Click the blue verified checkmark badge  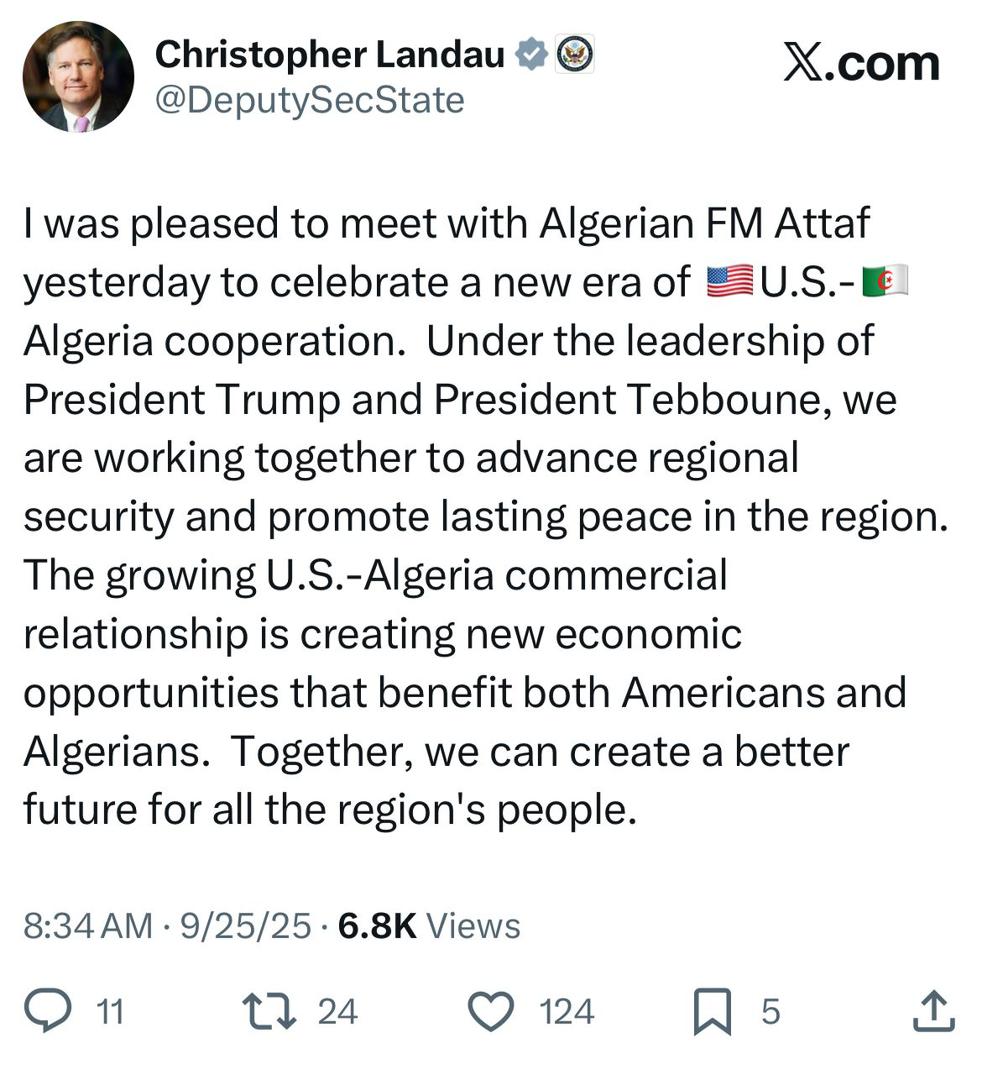click(x=530, y=55)
